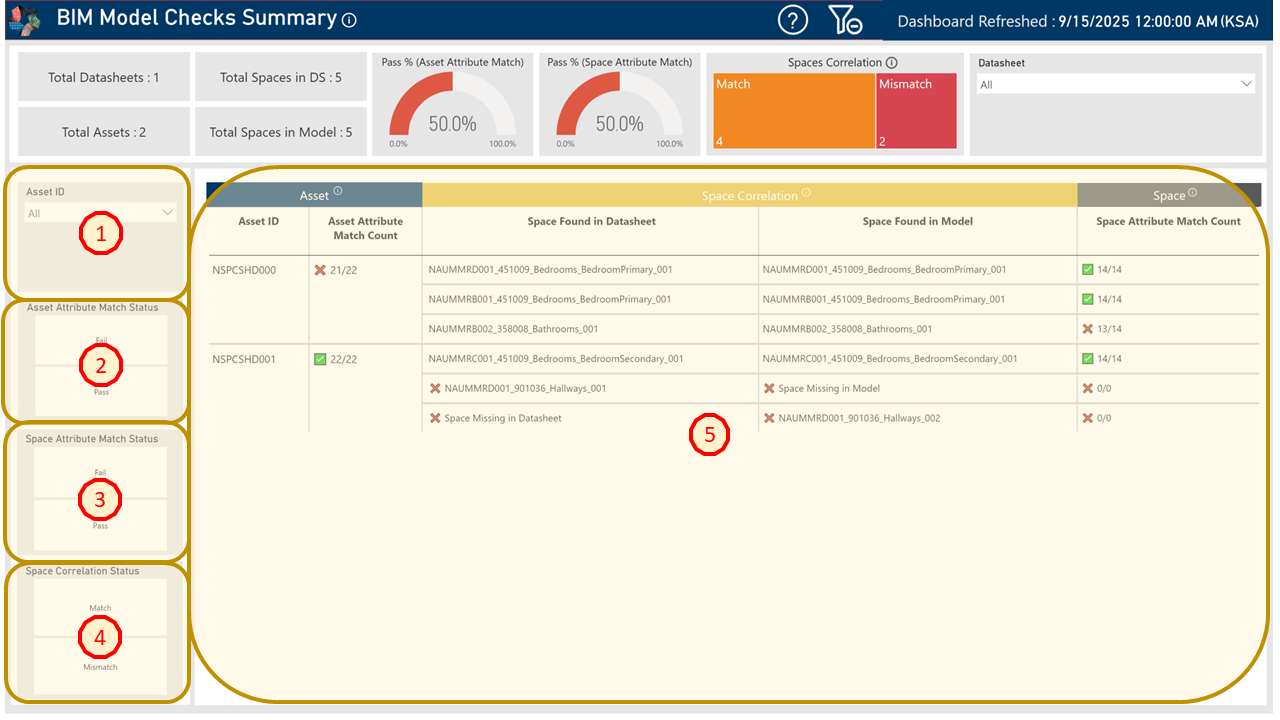The width and height of the screenshot is (1280, 720).
Task: Select asset row NSPCSHD000
Action: 244,270
